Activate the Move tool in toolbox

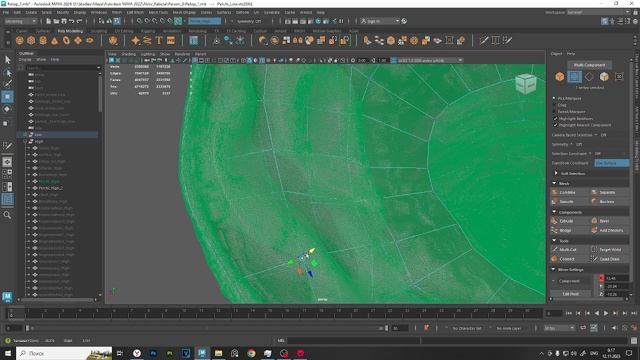tap(7, 97)
